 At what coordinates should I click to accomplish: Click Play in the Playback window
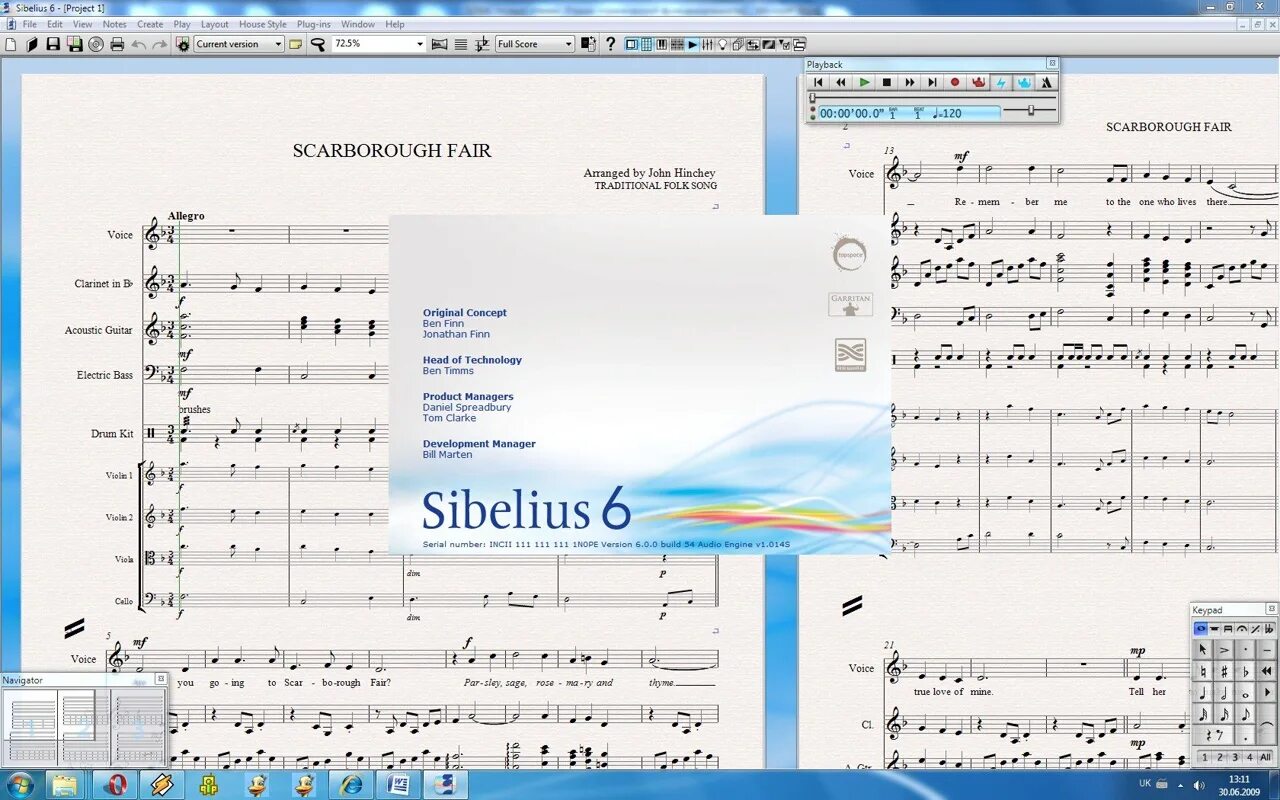pos(864,82)
